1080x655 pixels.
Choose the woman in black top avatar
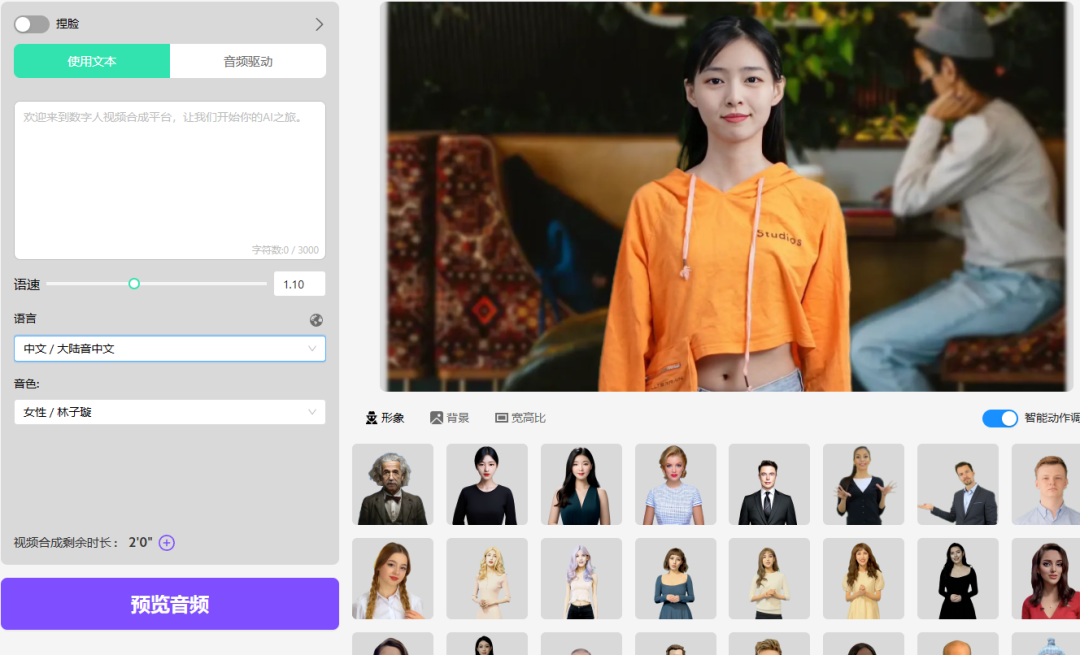487,484
